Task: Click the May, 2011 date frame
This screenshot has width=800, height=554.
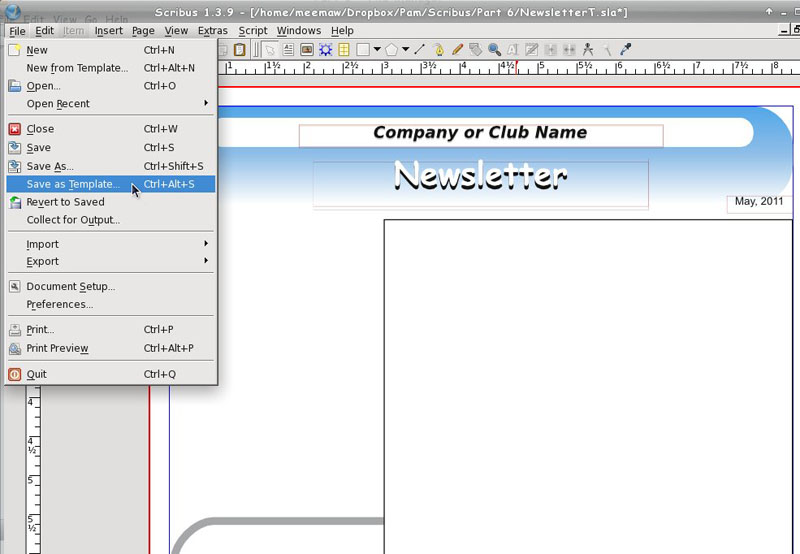Action: click(x=759, y=204)
